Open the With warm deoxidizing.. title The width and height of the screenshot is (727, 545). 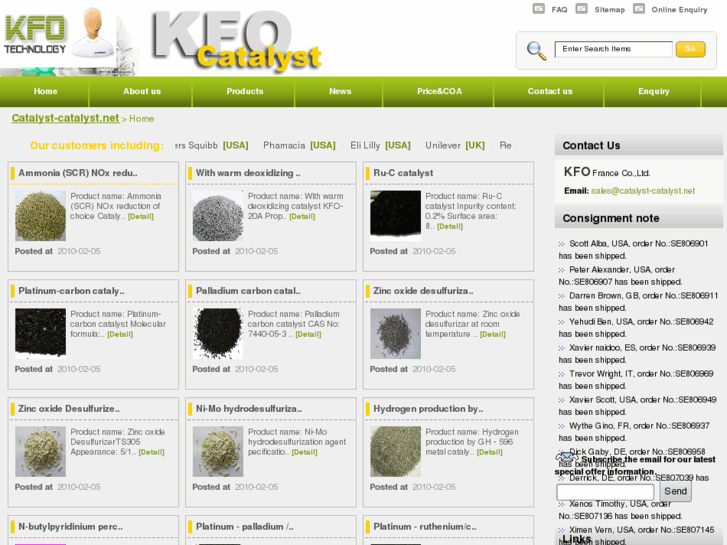[x=248, y=173]
